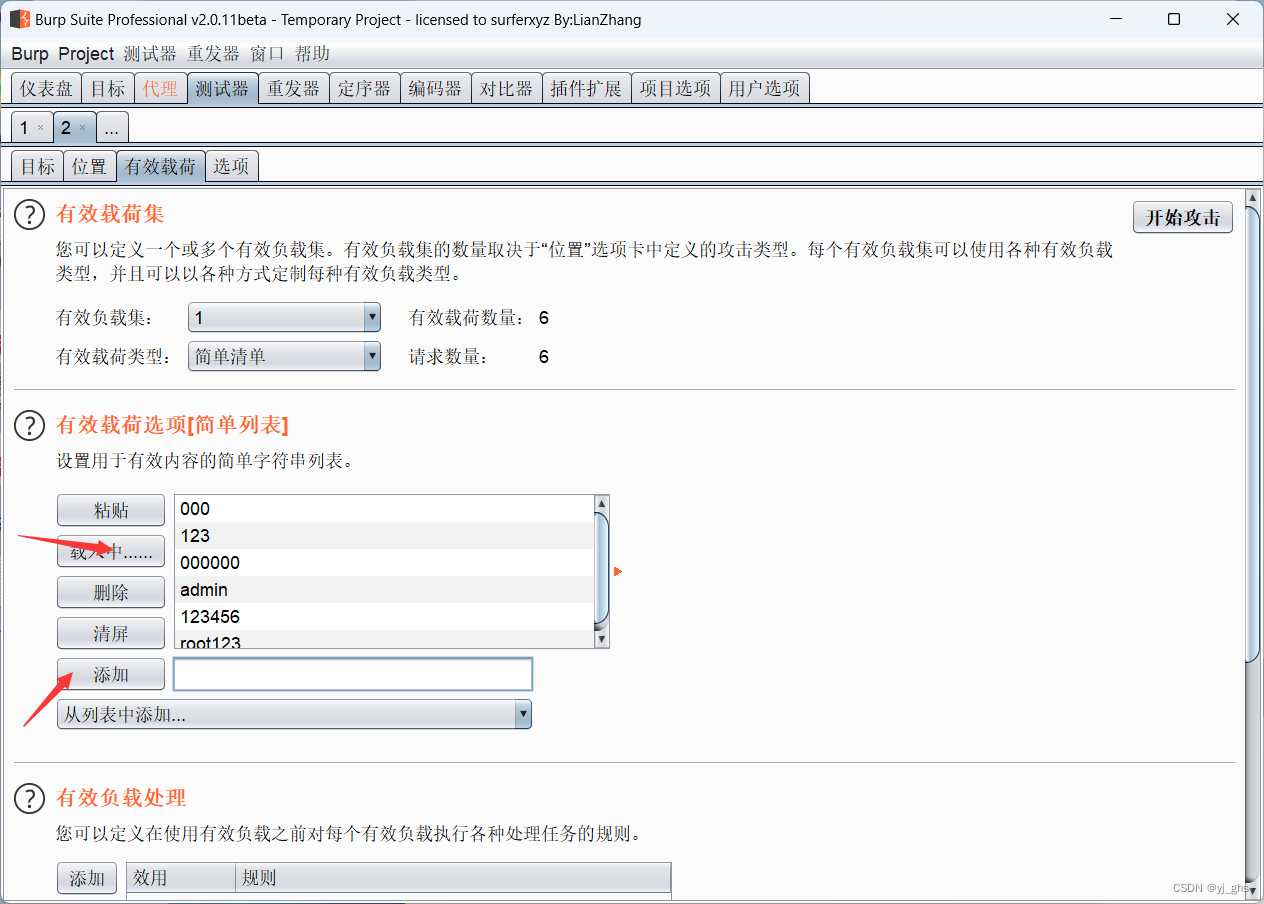The width and height of the screenshot is (1264, 904).
Task: Click 载入中 load button
Action: pyautogui.click(x=111, y=551)
